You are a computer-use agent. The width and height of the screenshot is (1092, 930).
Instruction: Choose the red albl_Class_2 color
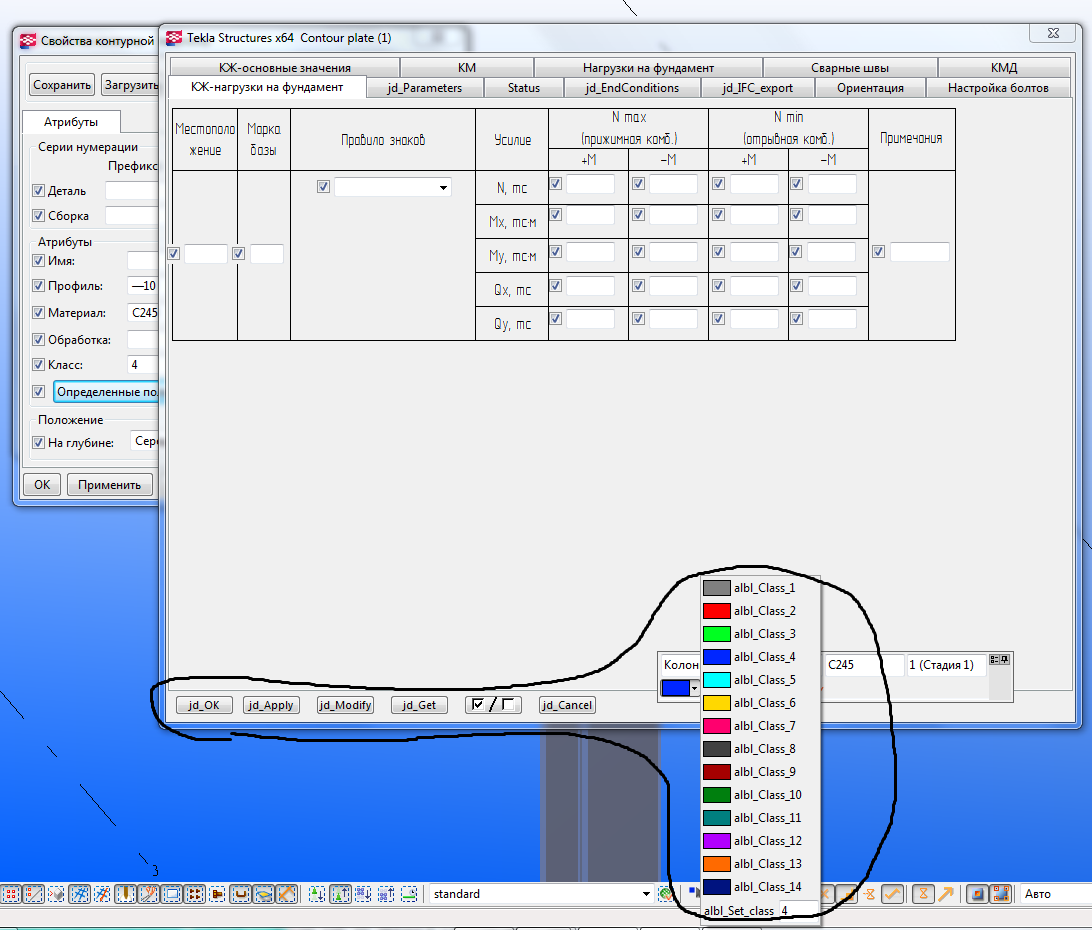(760, 611)
